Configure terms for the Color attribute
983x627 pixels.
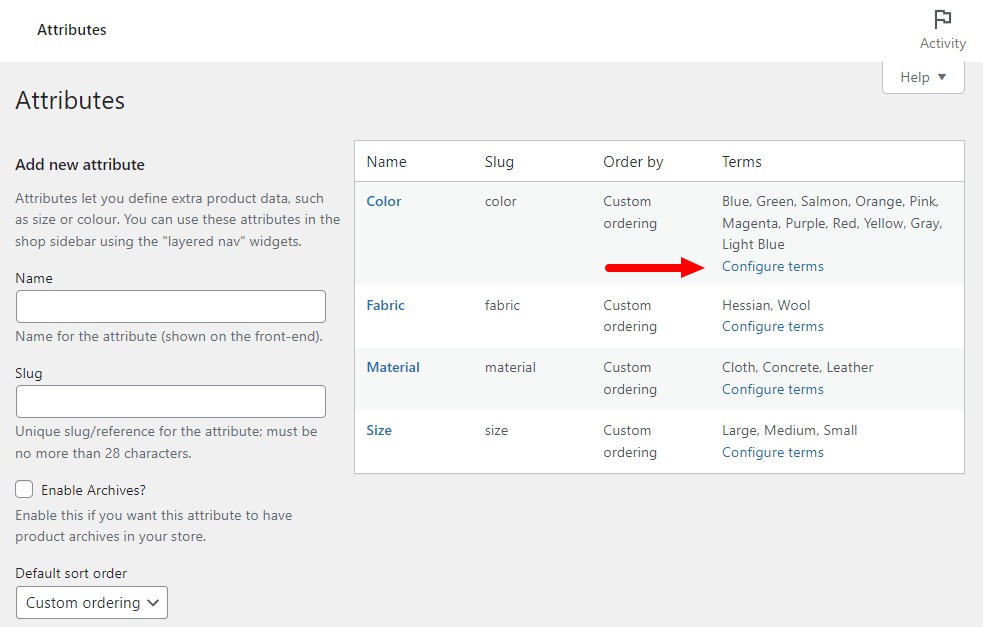(x=773, y=266)
